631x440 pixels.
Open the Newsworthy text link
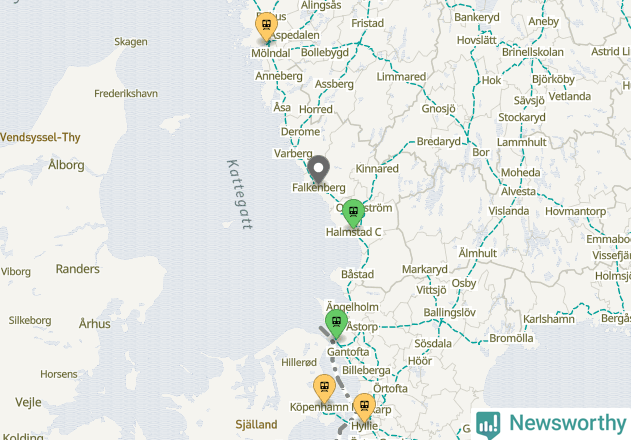pyautogui.click(x=568, y=423)
